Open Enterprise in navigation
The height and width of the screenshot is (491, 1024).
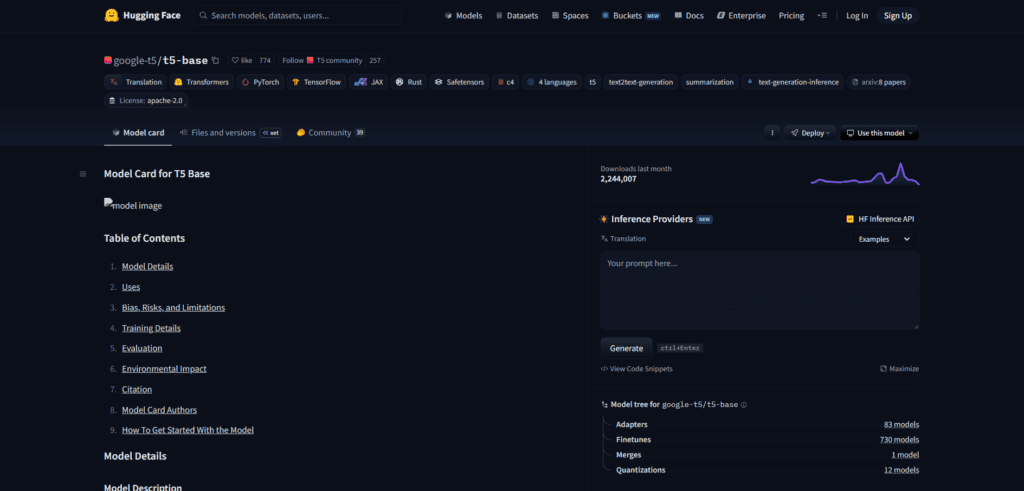pyautogui.click(x=741, y=16)
